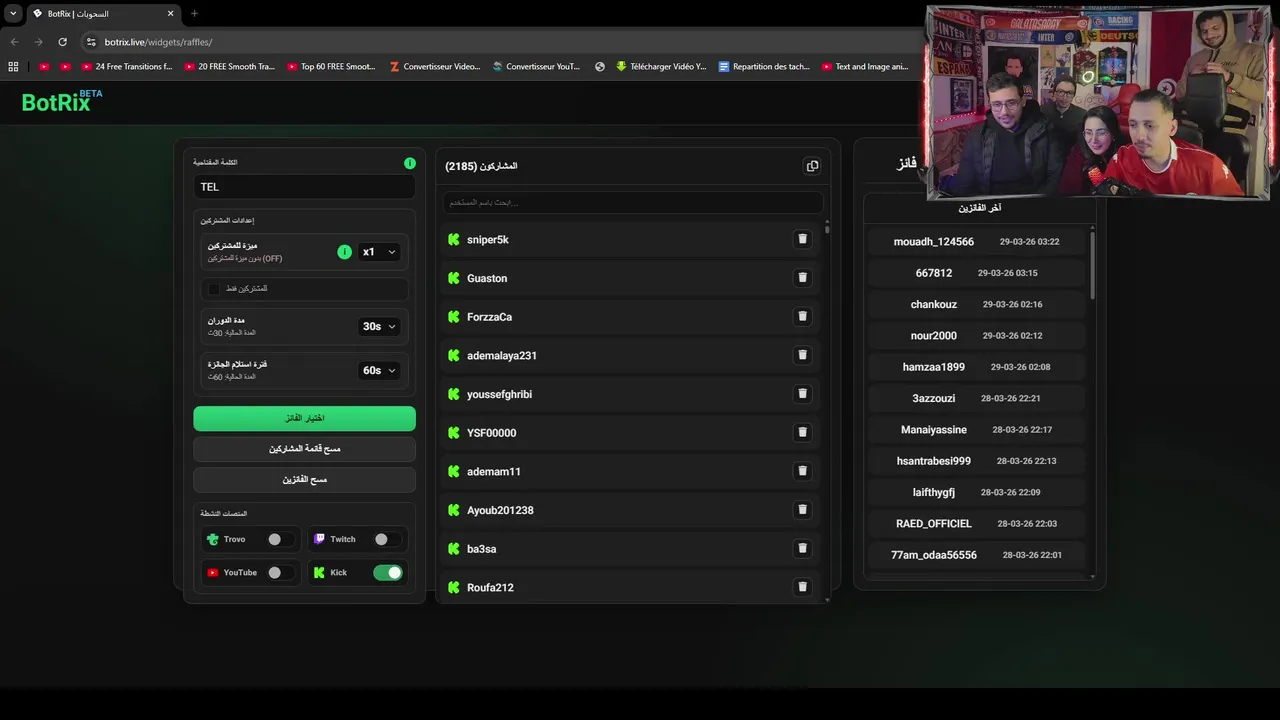Delete participant Guaston with trash icon
Screen dimensions: 1280x720
click(802, 278)
